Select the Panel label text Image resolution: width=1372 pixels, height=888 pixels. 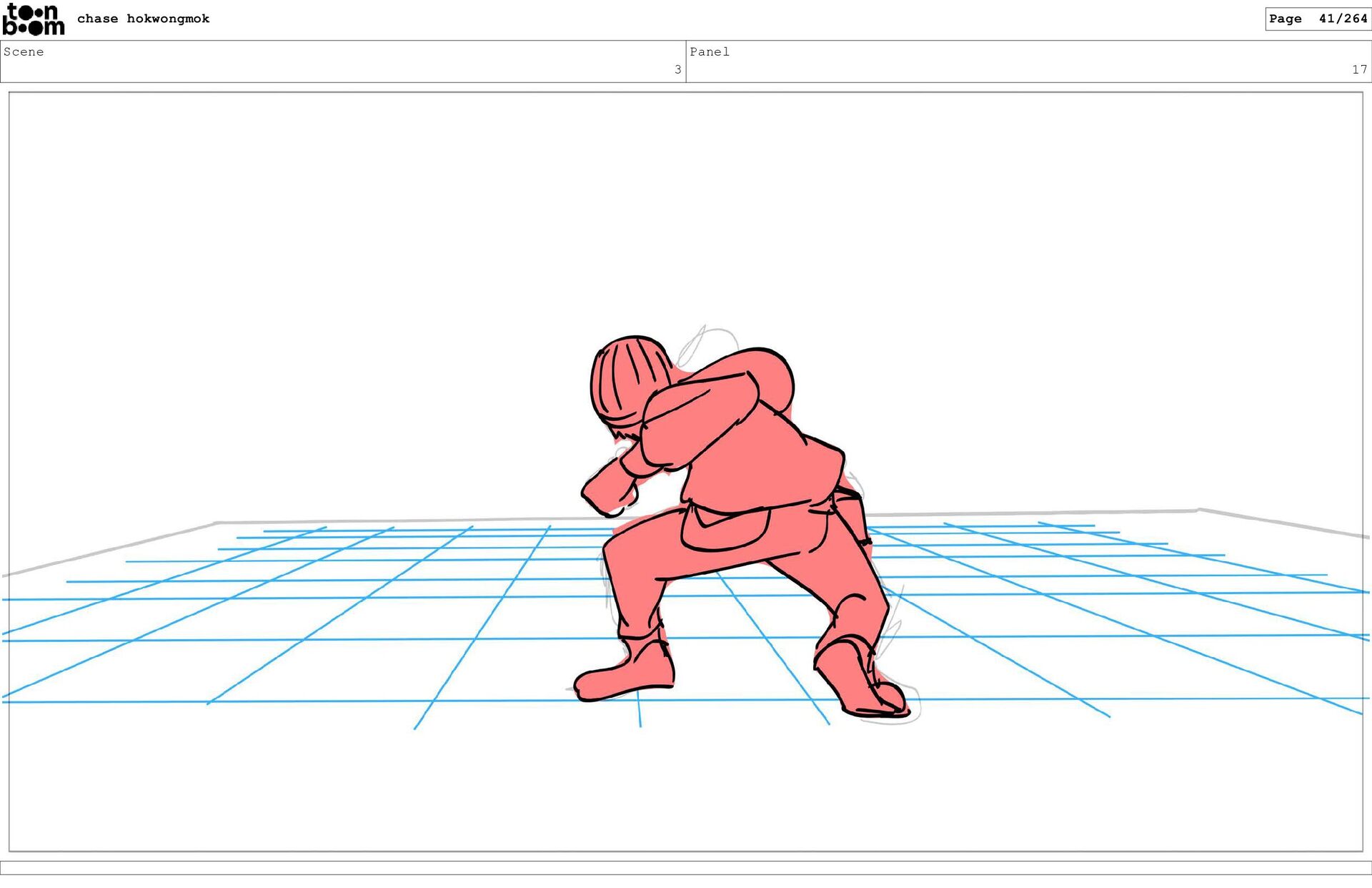(709, 51)
